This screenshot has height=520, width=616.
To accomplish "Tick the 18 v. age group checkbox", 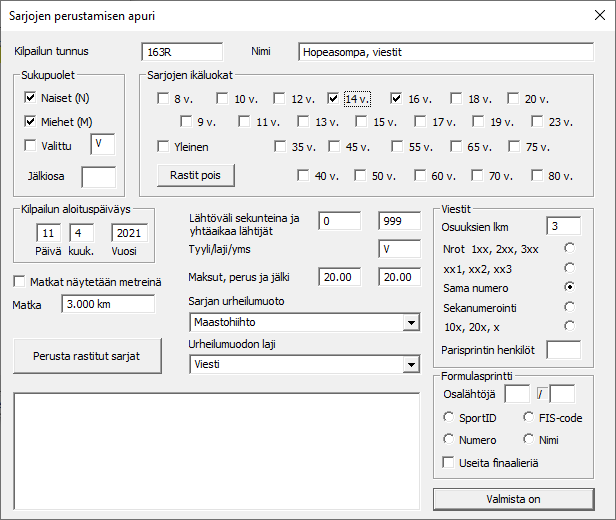I will pyautogui.click(x=456, y=98).
